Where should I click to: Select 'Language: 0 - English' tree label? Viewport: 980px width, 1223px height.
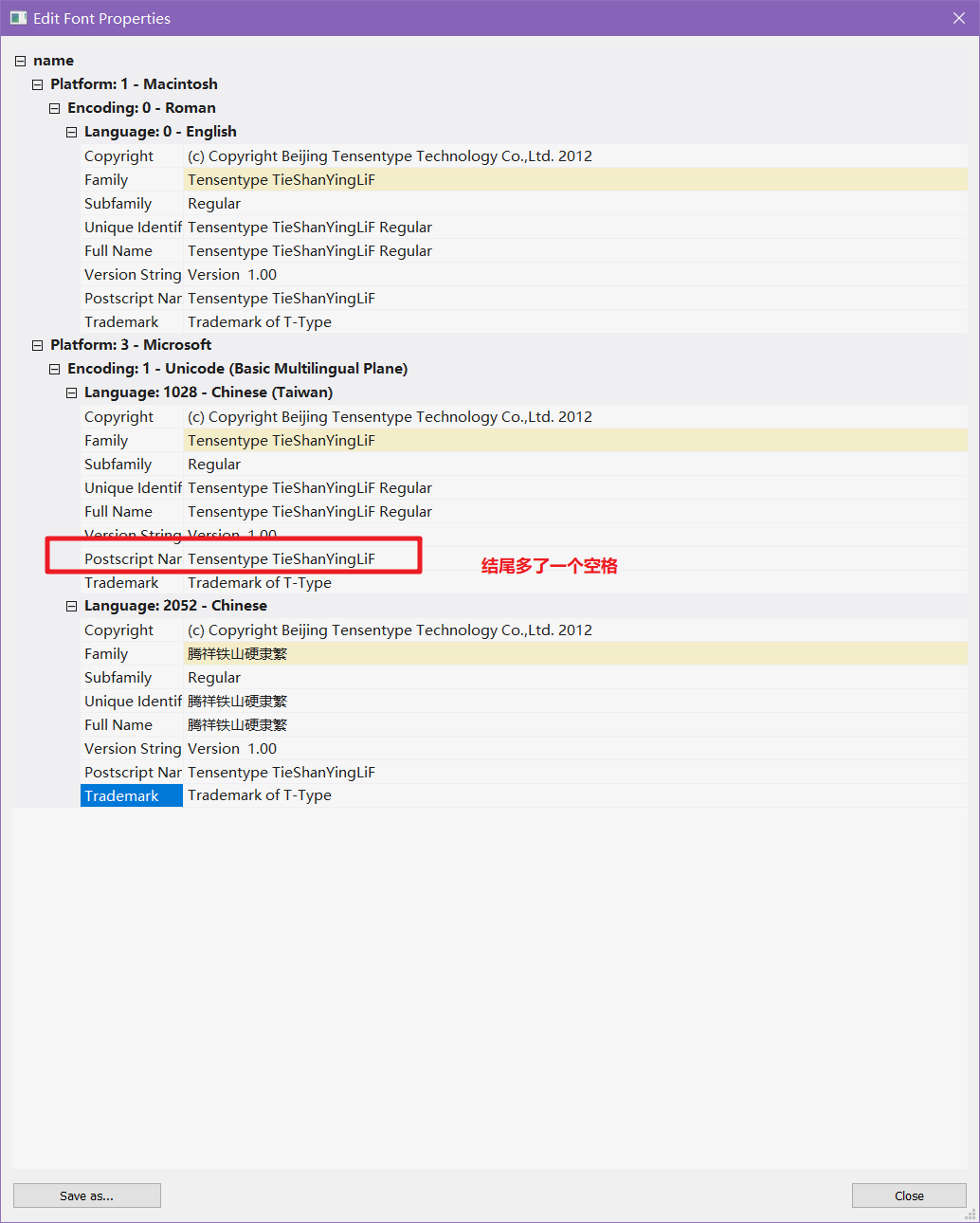[x=160, y=132]
